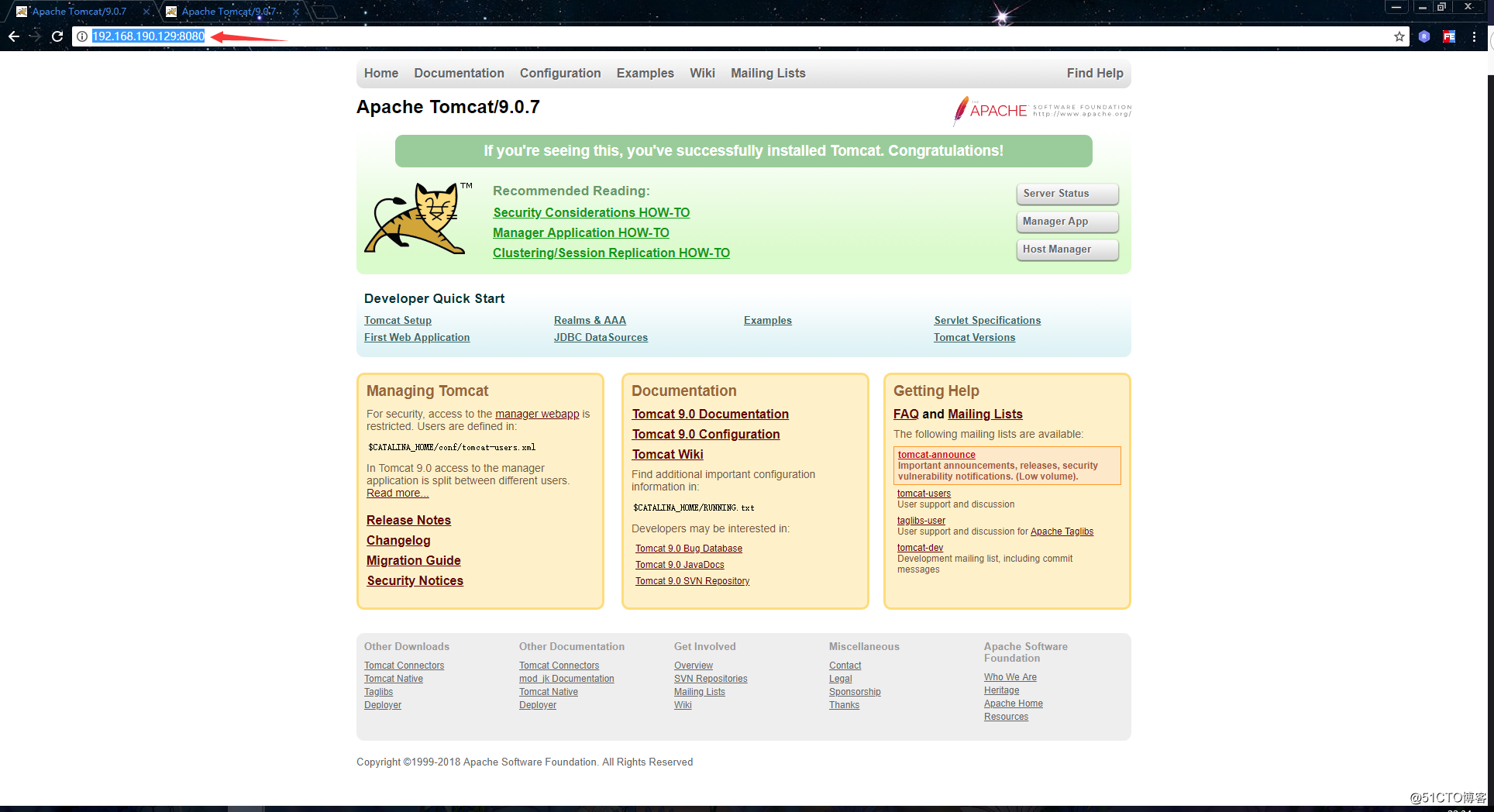This screenshot has width=1494, height=812.
Task: Open Examples link under Developer Quick Start
Action: (x=768, y=320)
